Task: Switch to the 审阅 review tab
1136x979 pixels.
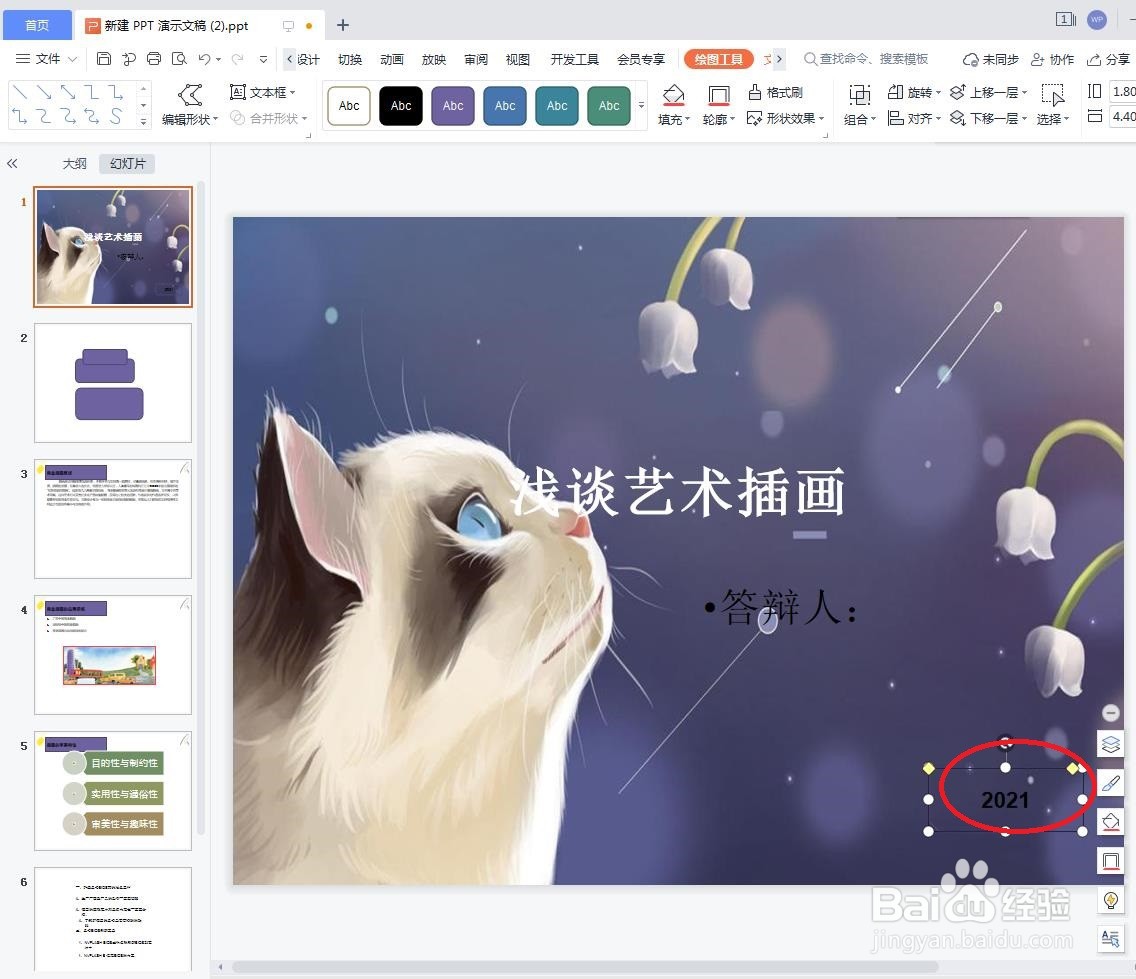Action: click(x=476, y=59)
